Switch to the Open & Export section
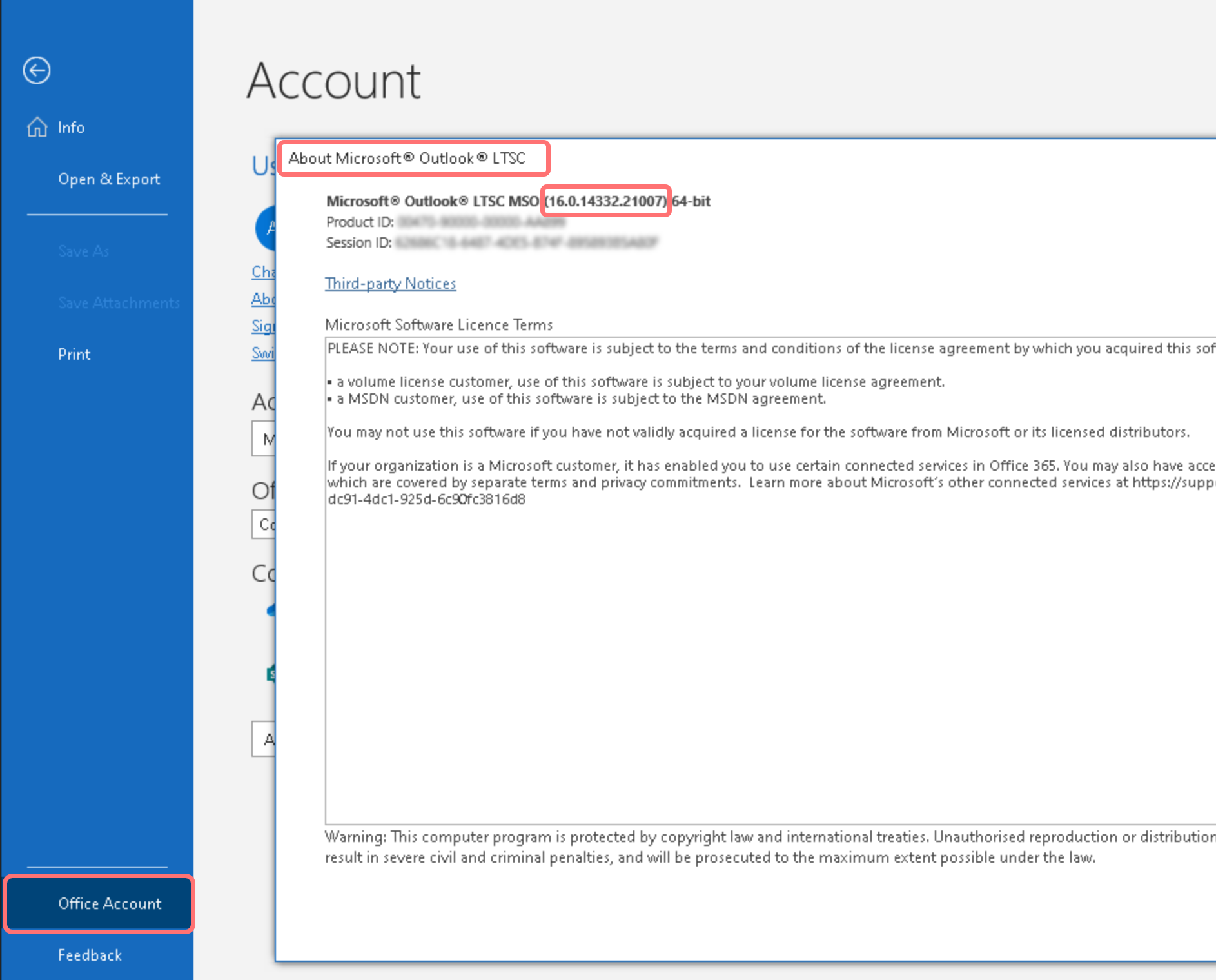Screen dimensions: 1216x980 coord(109,179)
